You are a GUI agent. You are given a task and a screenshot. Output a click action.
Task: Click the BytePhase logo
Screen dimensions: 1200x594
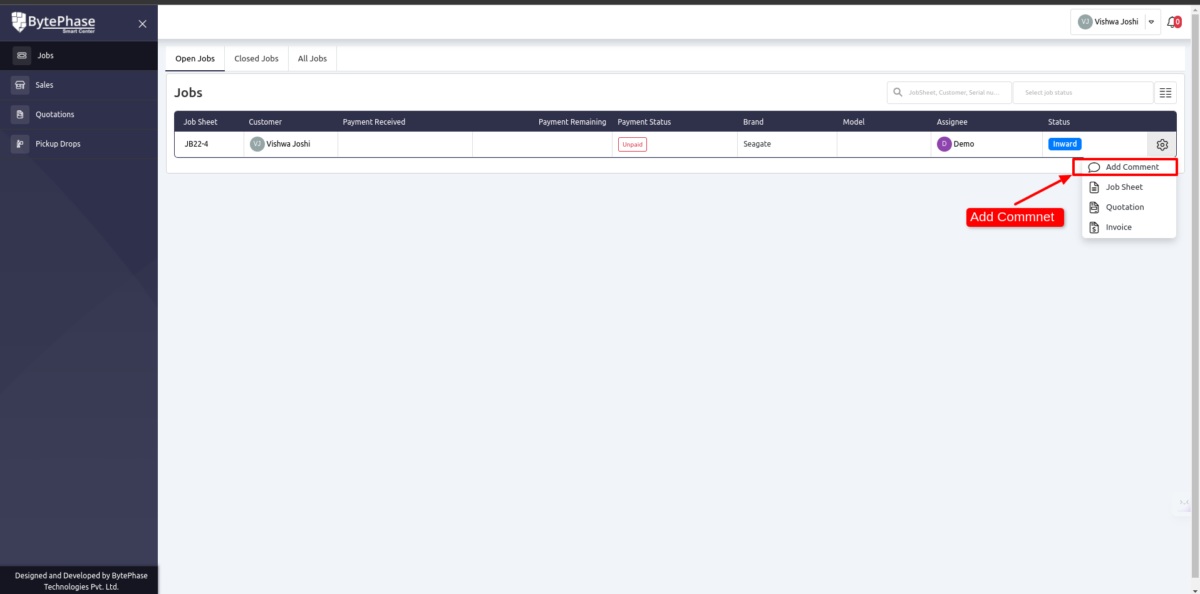[53, 22]
